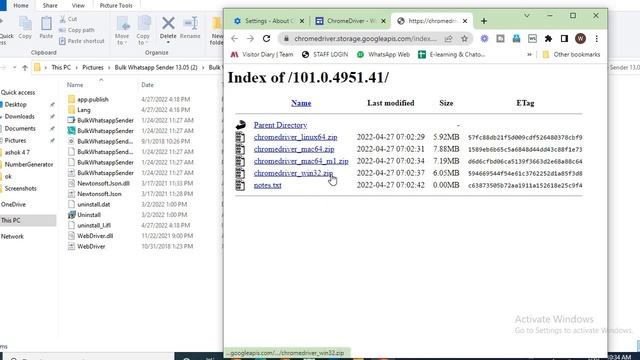Image resolution: width=640 pixels, height=360 pixels.
Task: Select OneDrive in navigation pane
Action: click(13, 204)
